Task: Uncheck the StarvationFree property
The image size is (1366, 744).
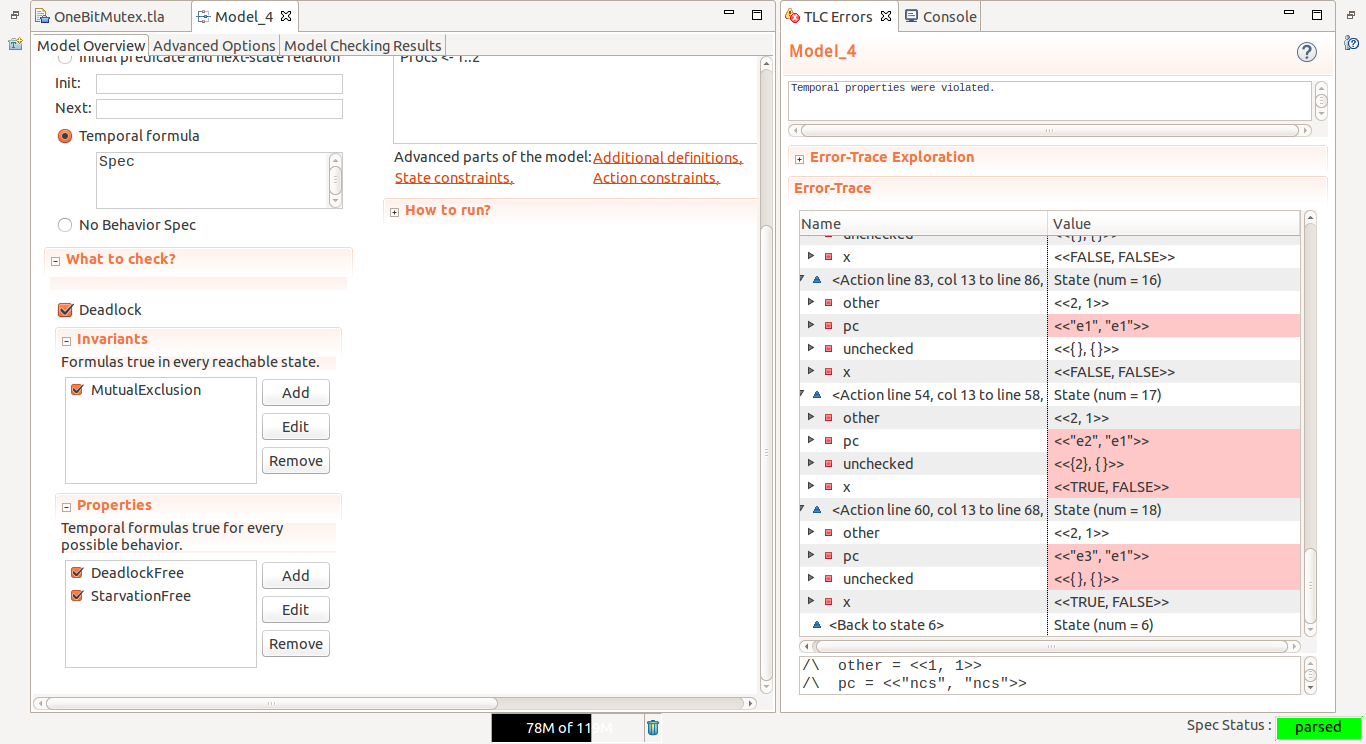Action: [x=77, y=596]
